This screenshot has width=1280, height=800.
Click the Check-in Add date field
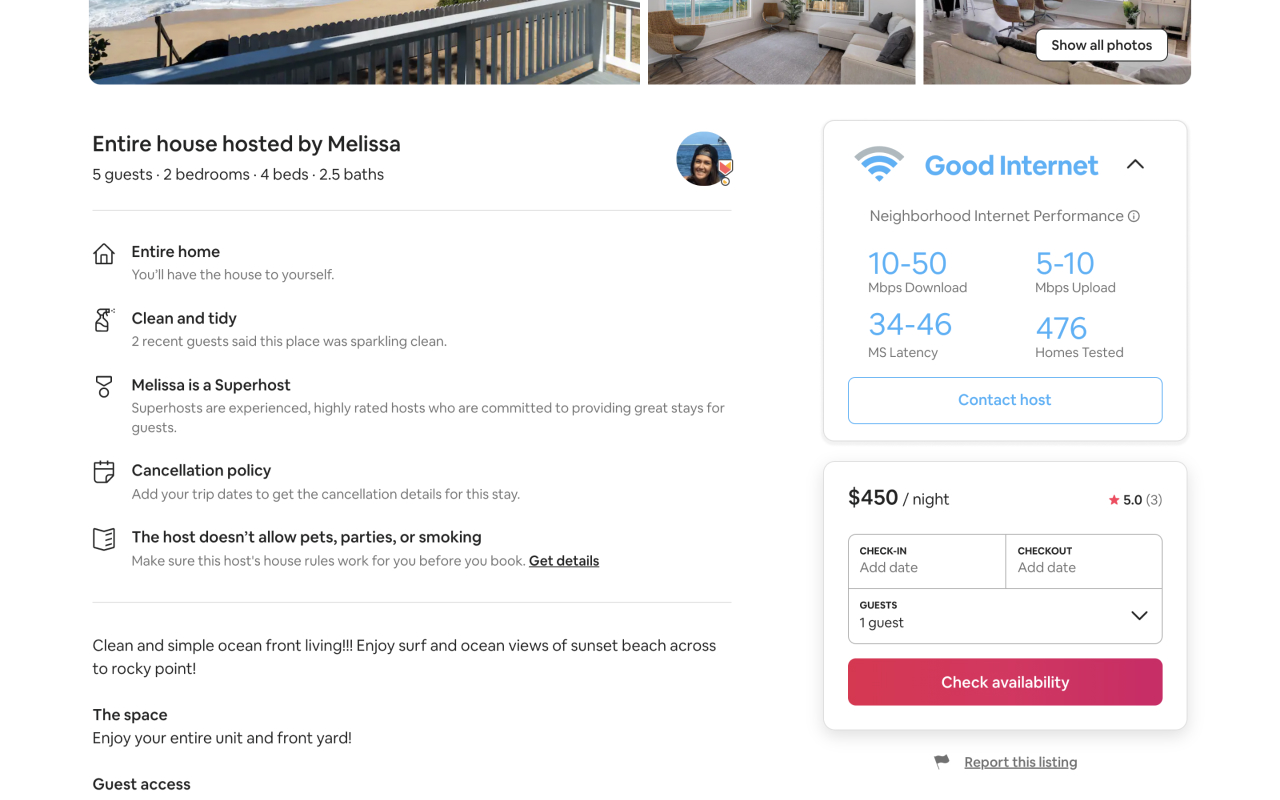click(926, 561)
